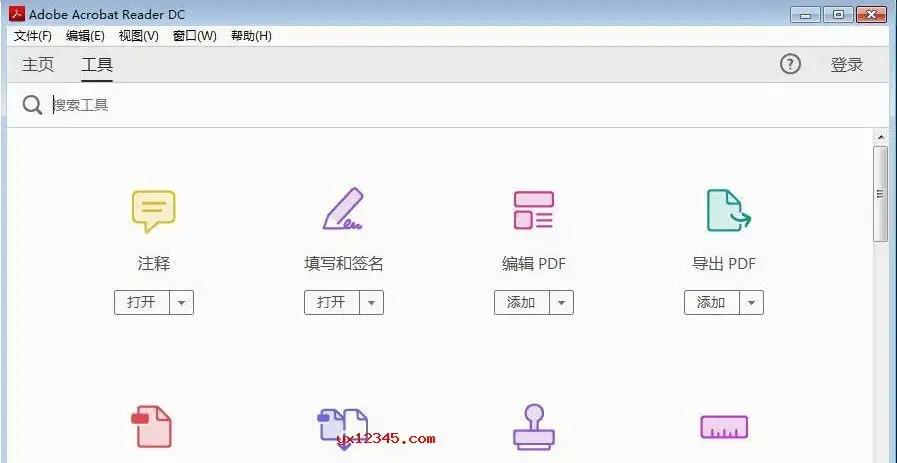Click the 注释 label text
Screen dimensions: 897x463
pyautogui.click(x=154, y=264)
